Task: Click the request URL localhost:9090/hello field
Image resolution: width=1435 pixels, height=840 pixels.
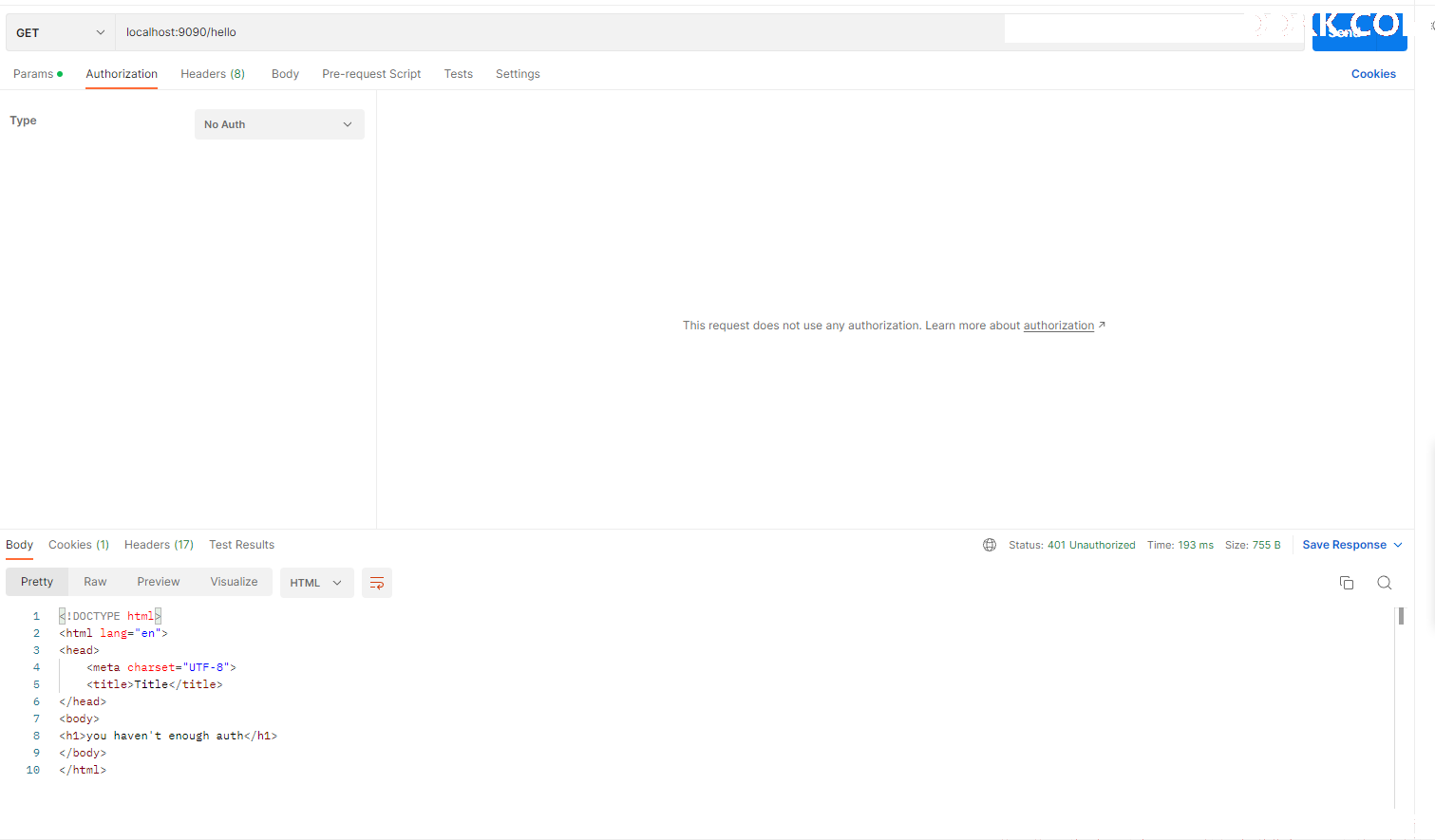Action: (560, 32)
